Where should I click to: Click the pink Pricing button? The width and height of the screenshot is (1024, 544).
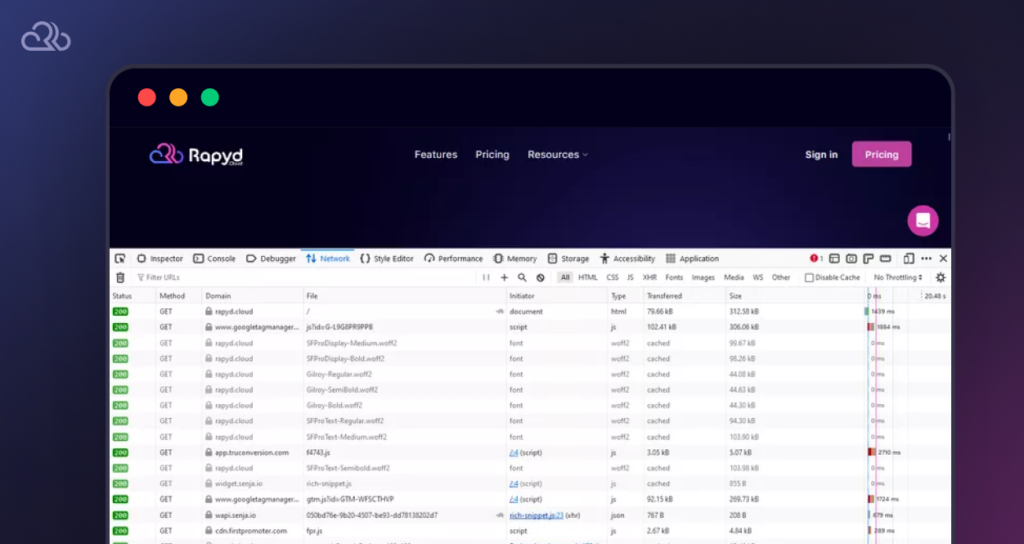(x=882, y=154)
